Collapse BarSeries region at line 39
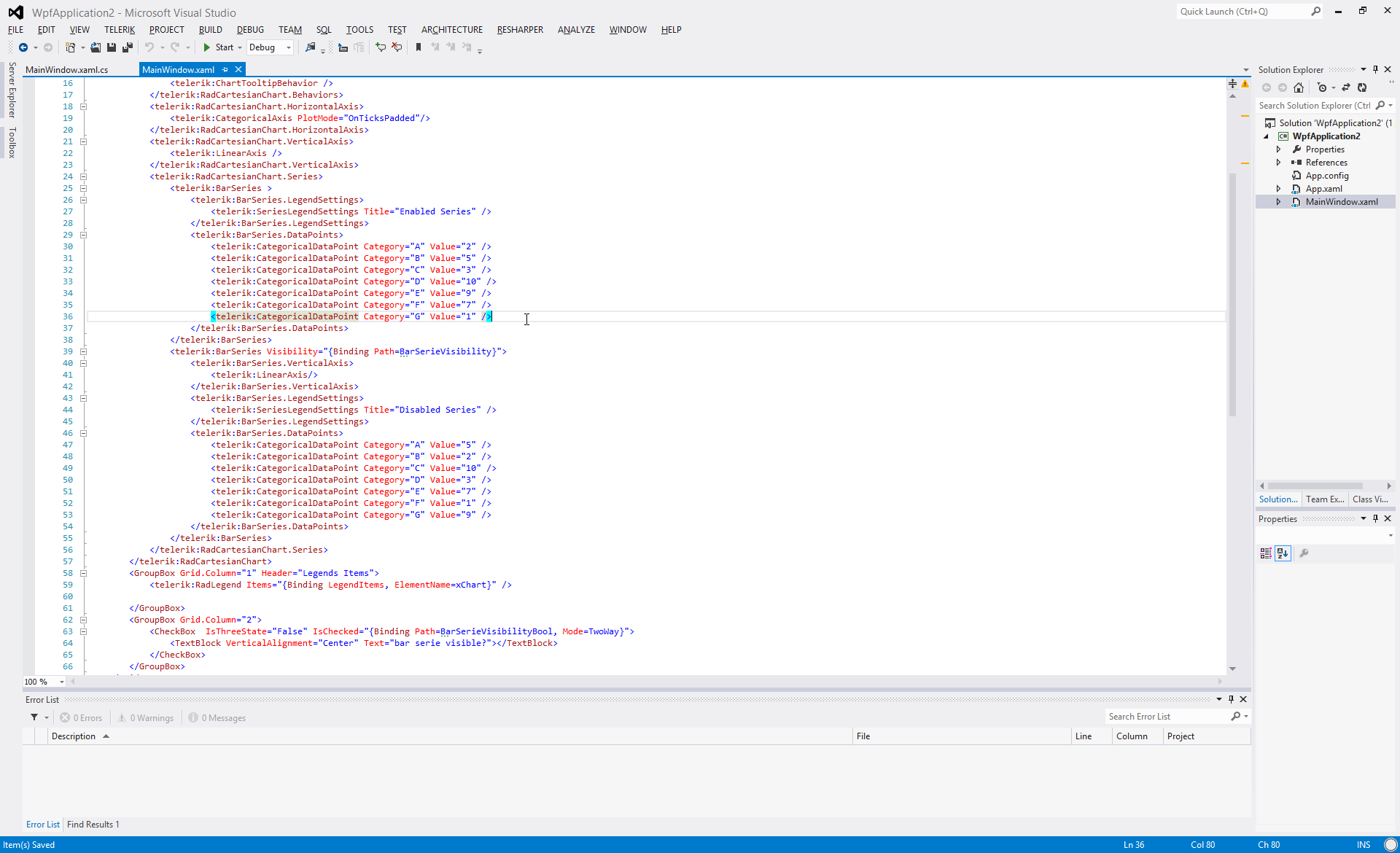The width and height of the screenshot is (1400, 853). [83, 351]
